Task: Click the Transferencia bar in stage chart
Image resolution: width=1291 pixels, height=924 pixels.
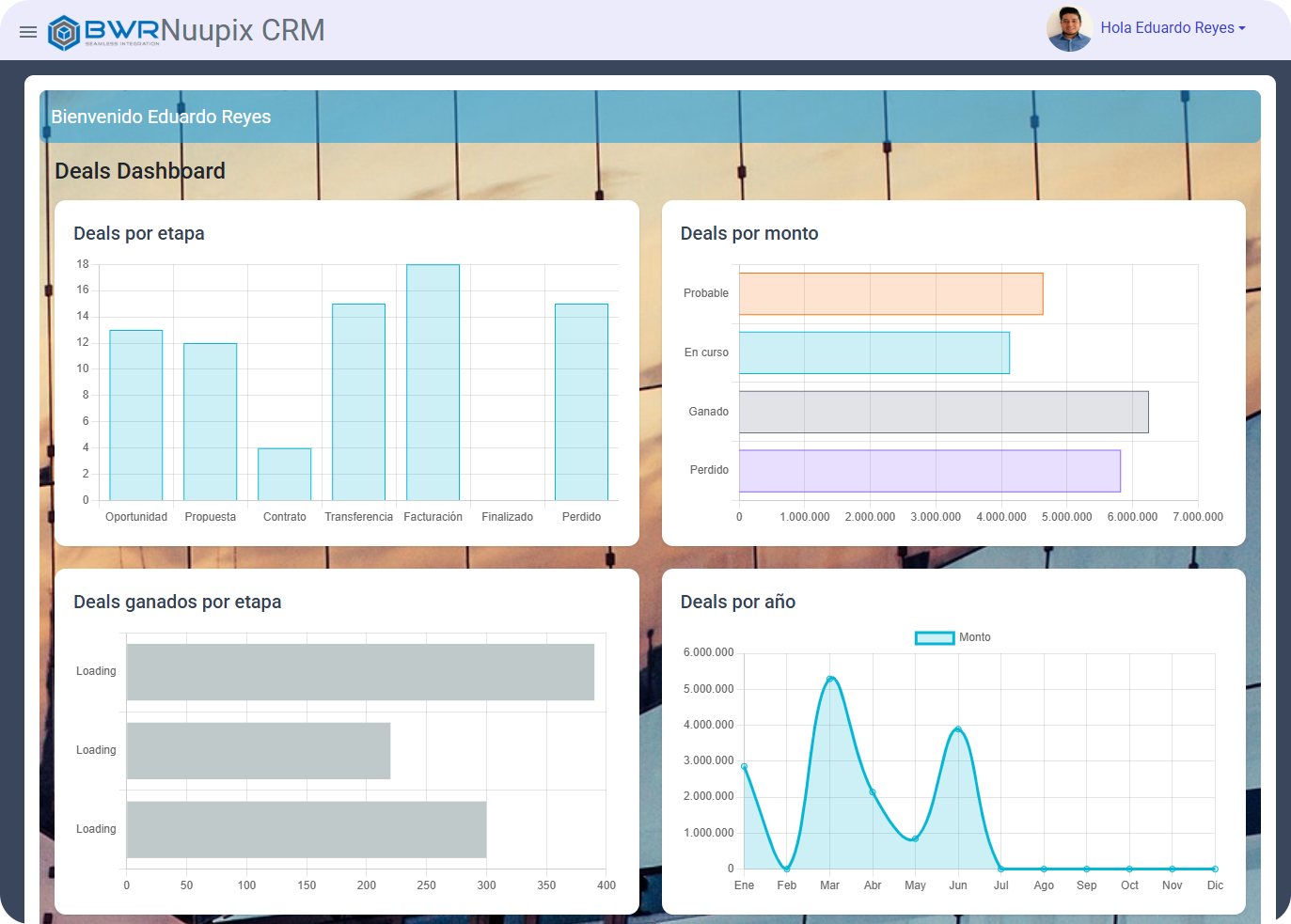Action: [358, 401]
